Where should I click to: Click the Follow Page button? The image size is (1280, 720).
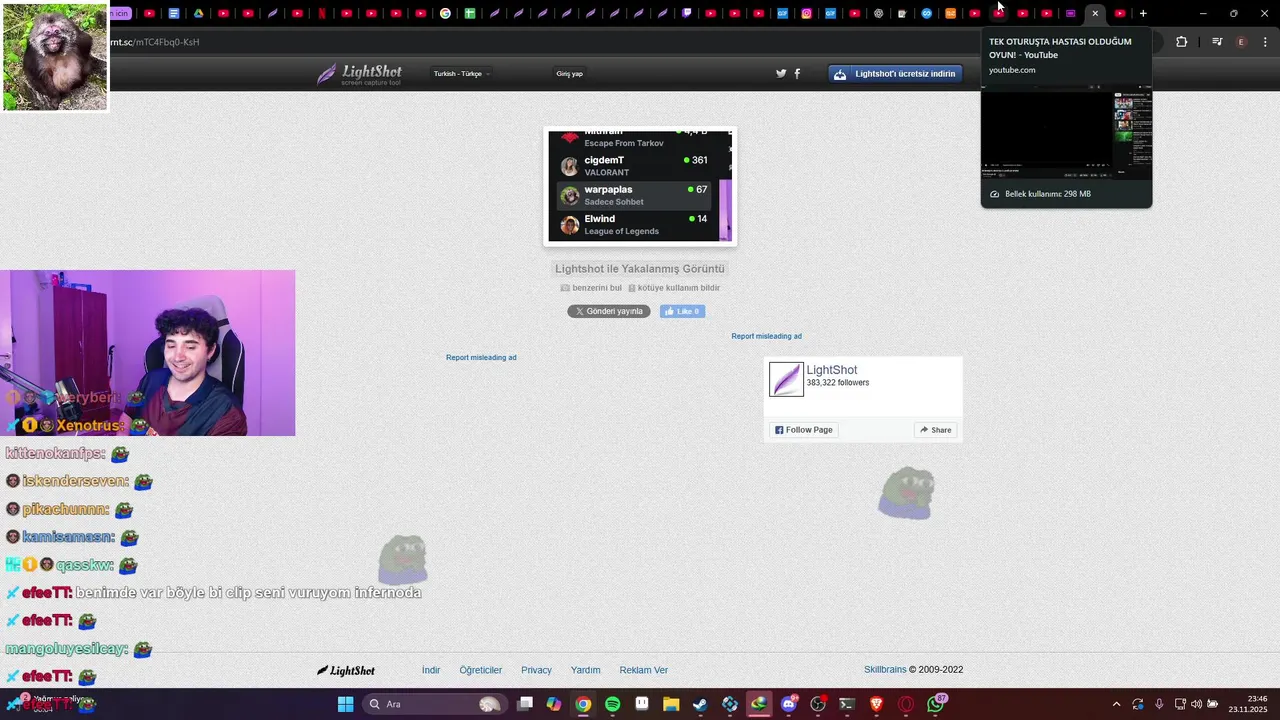pos(803,430)
